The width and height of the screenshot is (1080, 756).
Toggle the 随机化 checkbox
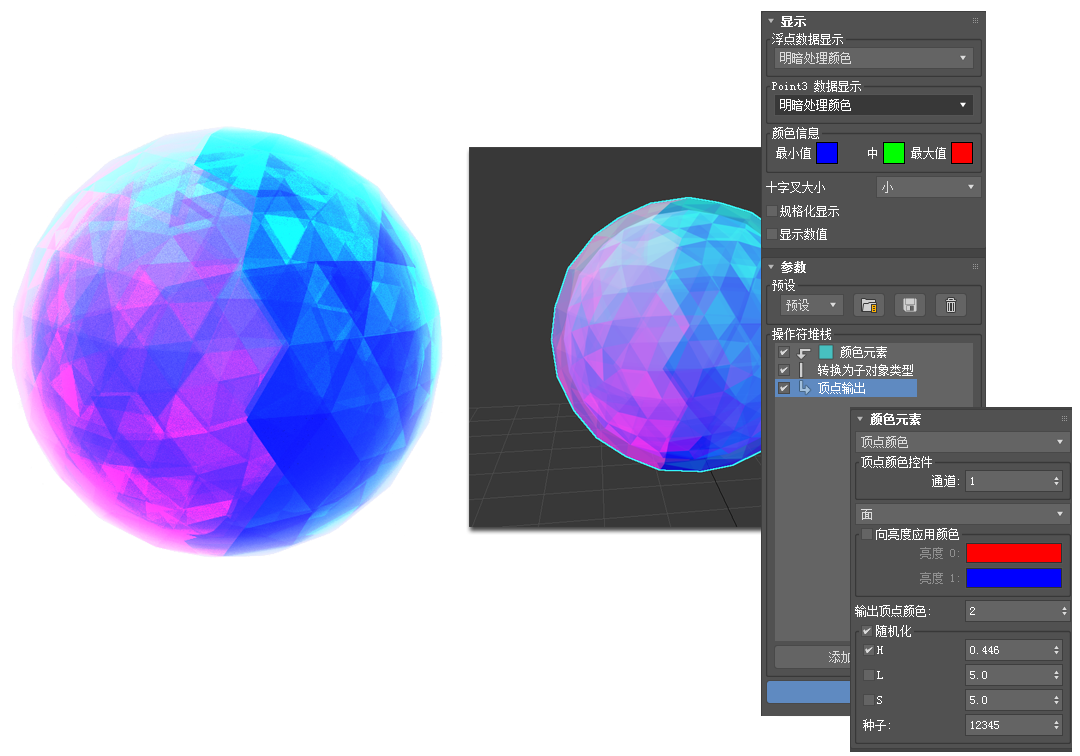(x=867, y=631)
